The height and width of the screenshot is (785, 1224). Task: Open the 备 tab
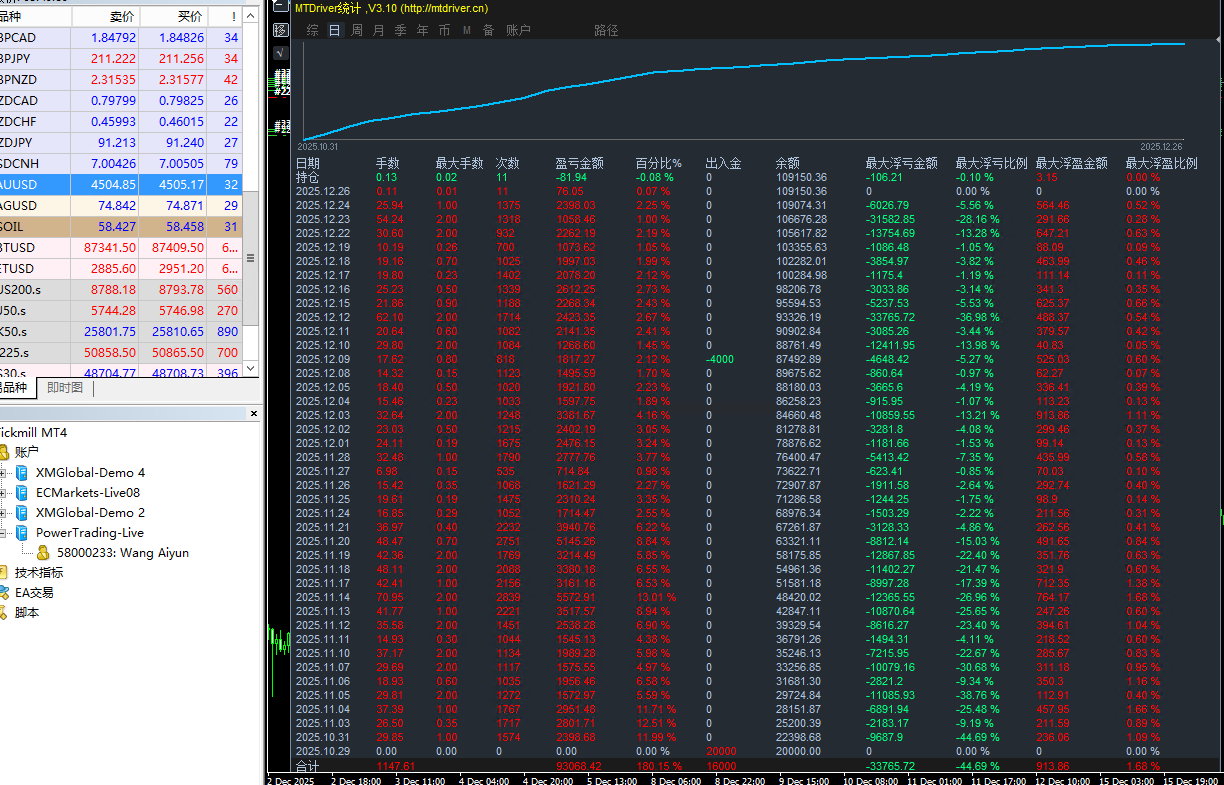pyautogui.click(x=489, y=31)
